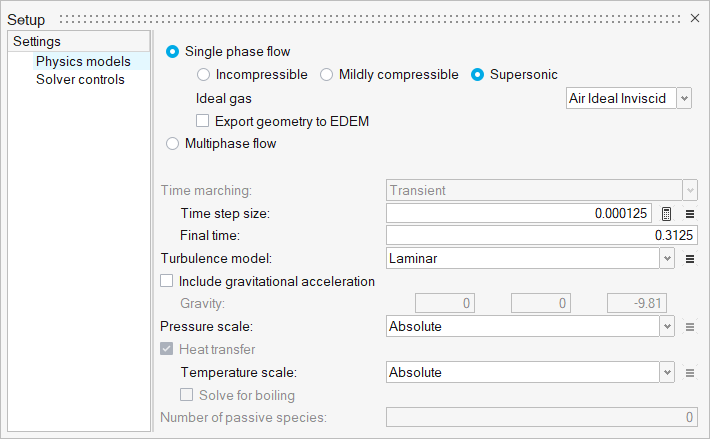The image size is (710, 439).
Task: Select Single phase flow option
Action: (x=173, y=51)
